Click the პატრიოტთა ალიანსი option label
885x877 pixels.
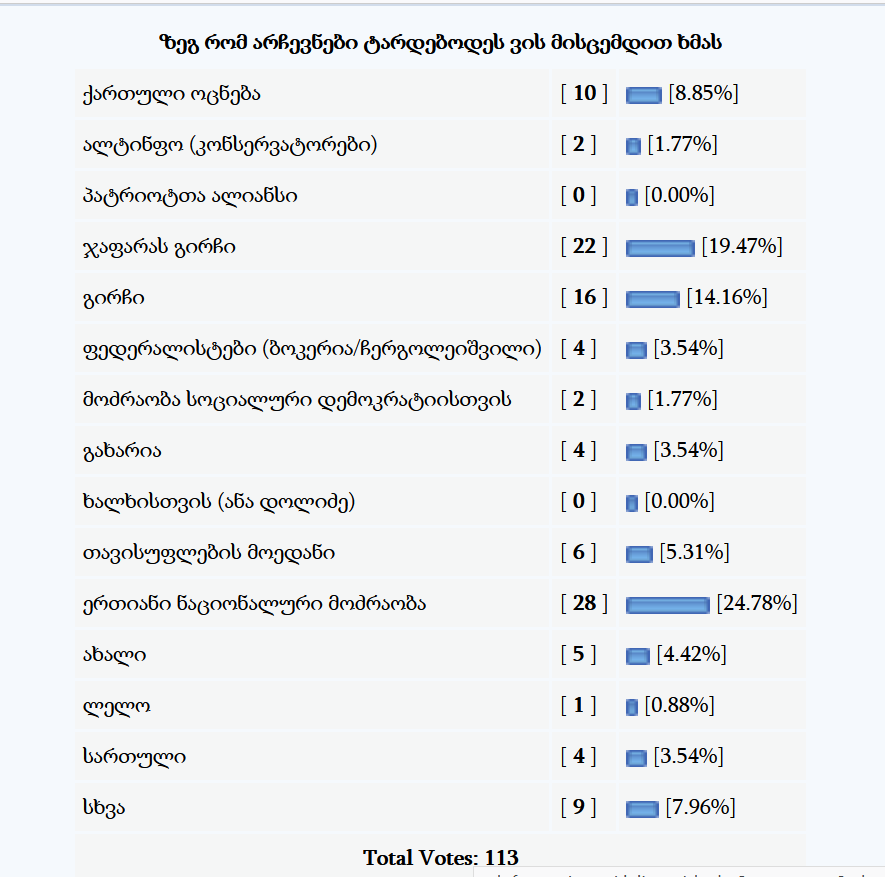coord(190,196)
